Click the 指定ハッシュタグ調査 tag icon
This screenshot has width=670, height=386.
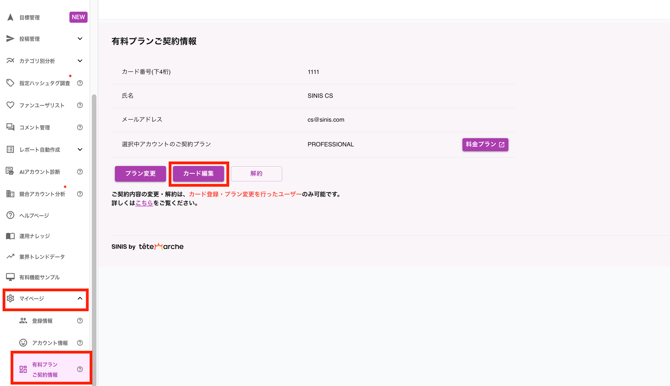[10, 83]
